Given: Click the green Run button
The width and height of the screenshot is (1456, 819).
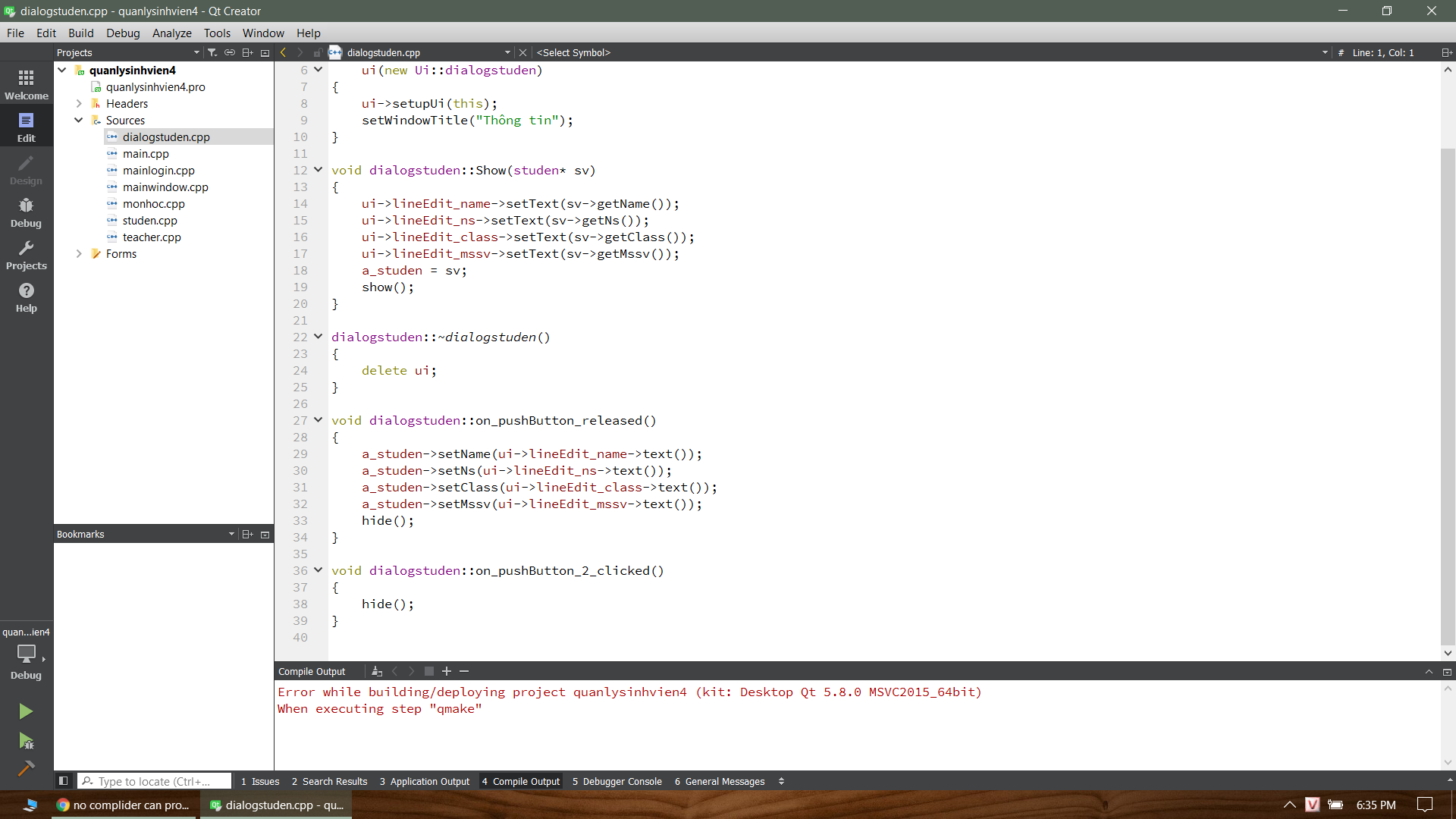Looking at the screenshot, I should (x=26, y=711).
